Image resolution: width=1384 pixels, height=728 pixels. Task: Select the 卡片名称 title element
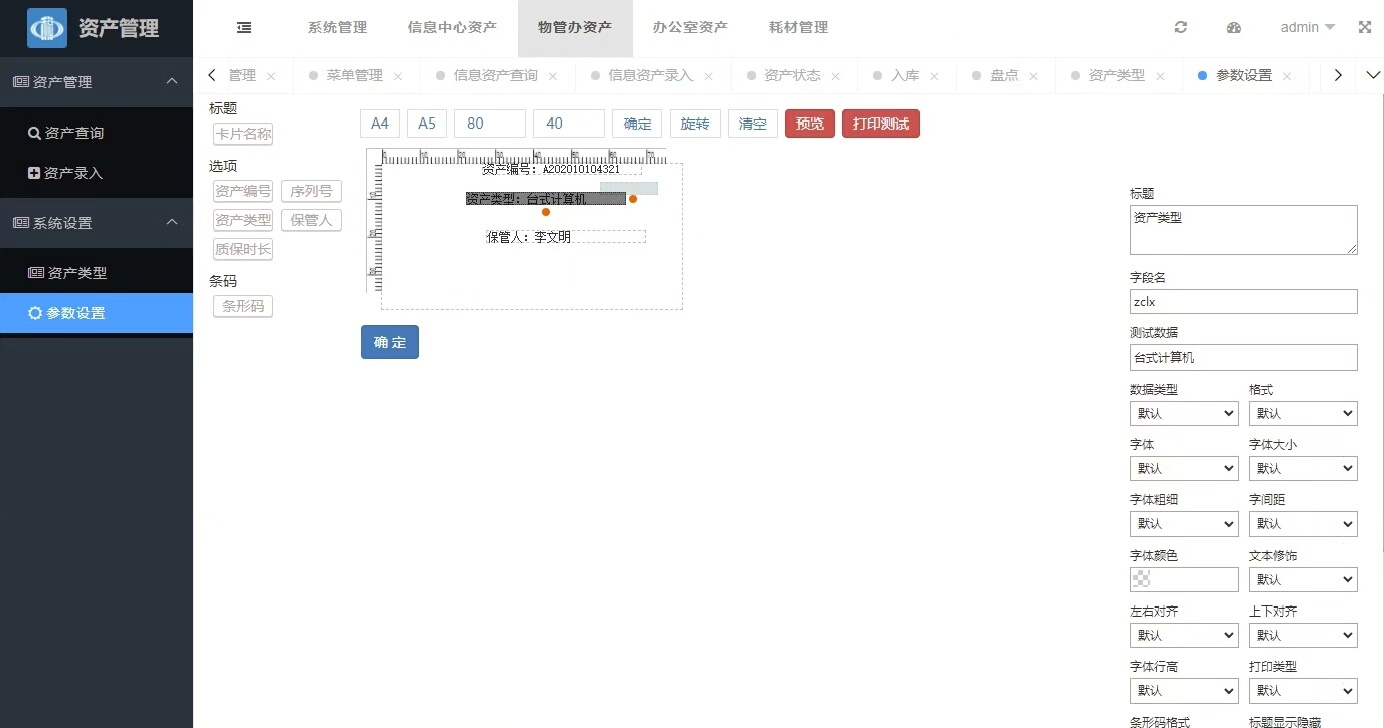(x=243, y=134)
